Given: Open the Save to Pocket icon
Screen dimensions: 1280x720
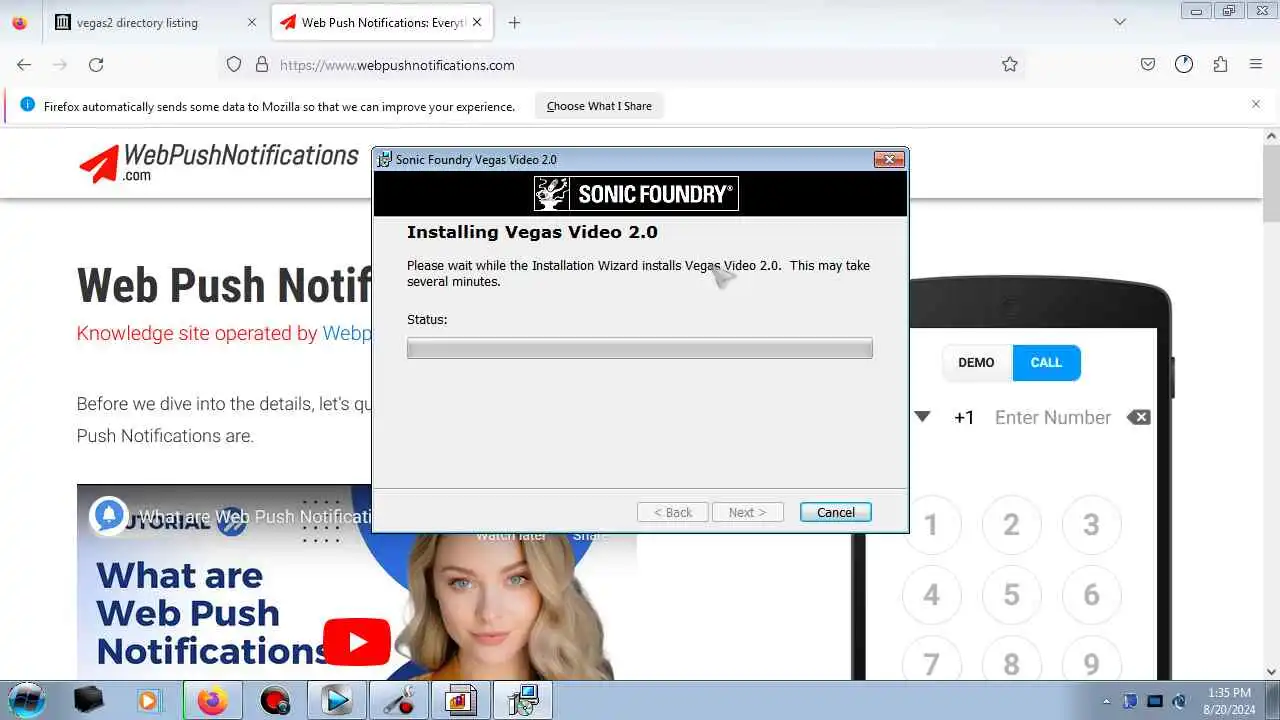Looking at the screenshot, I should (x=1148, y=64).
